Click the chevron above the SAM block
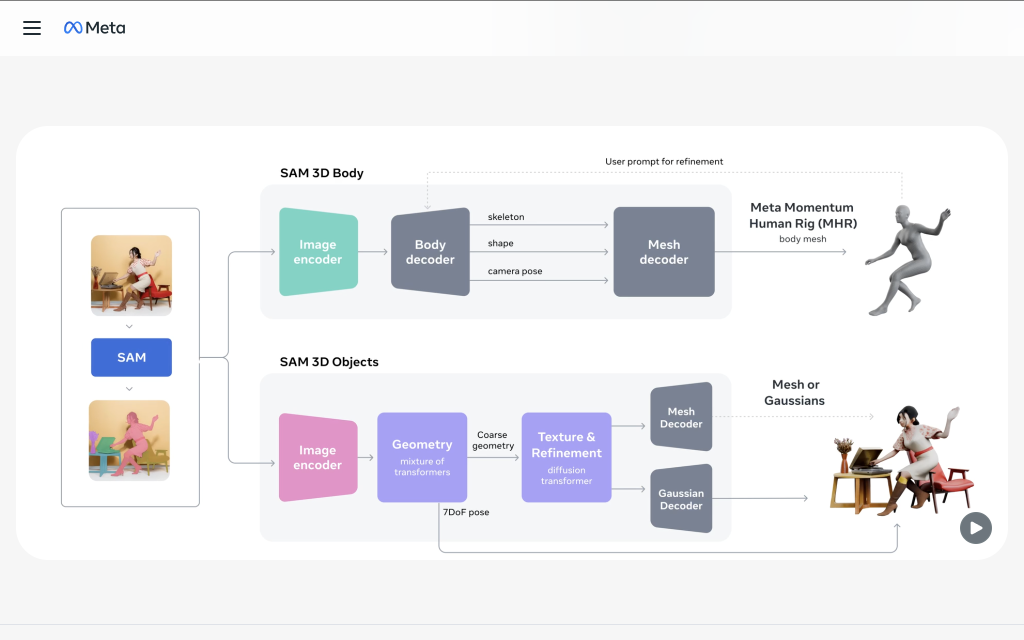The image size is (1024, 640). click(130, 326)
